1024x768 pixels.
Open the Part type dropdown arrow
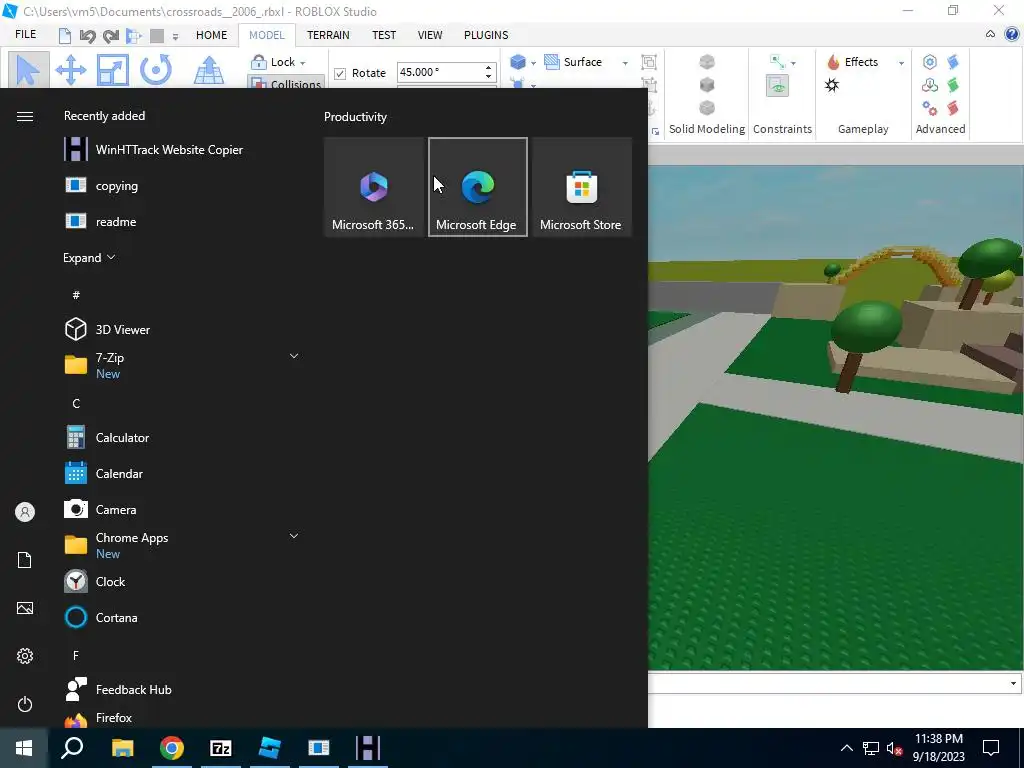(x=534, y=63)
